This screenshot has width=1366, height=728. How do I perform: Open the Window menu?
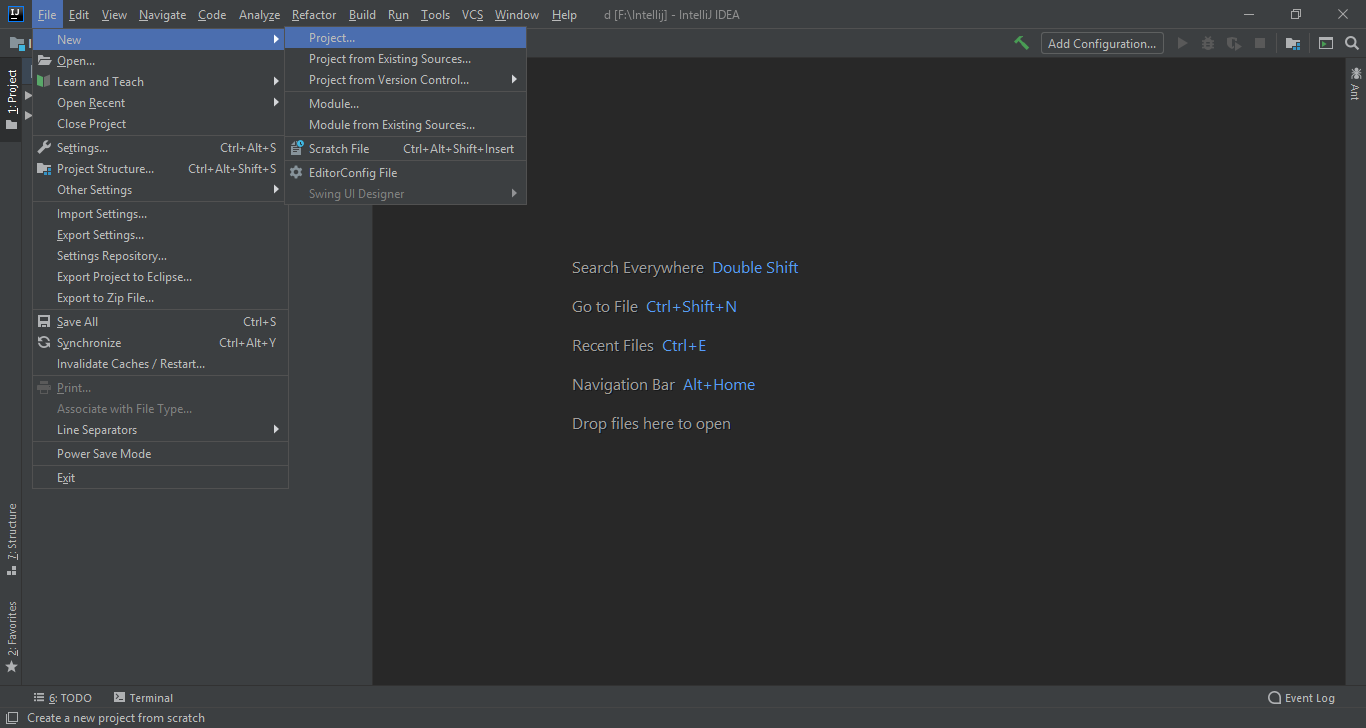click(517, 15)
